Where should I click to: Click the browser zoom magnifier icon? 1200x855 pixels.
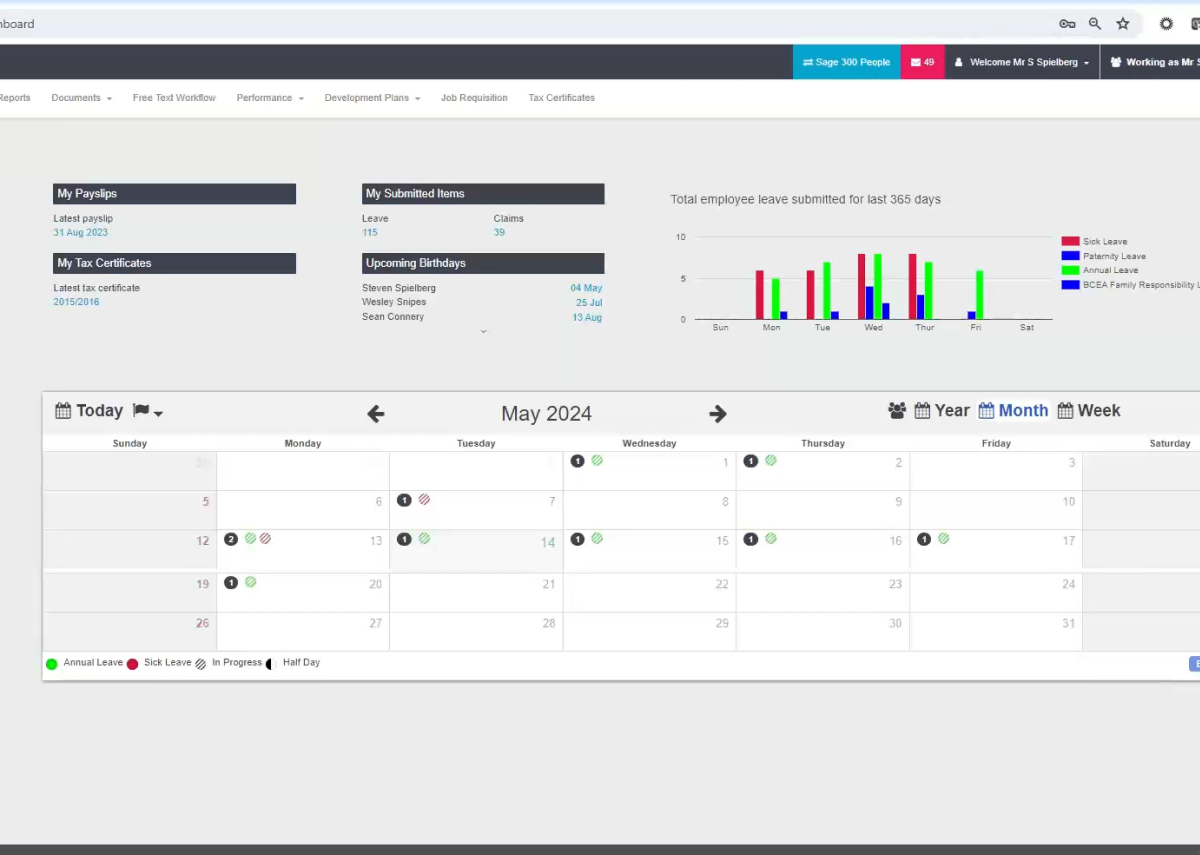point(1095,24)
